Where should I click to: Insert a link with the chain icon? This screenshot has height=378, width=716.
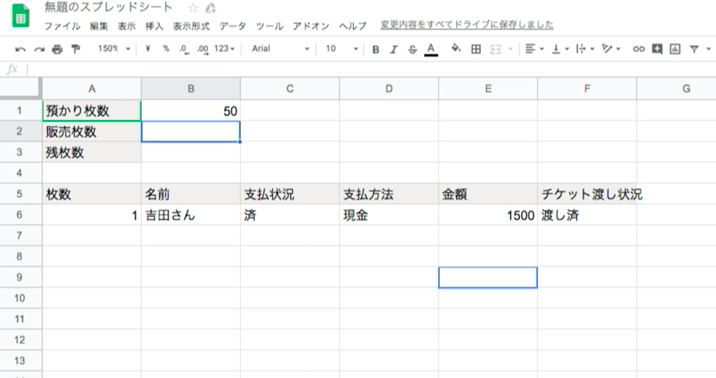point(638,49)
